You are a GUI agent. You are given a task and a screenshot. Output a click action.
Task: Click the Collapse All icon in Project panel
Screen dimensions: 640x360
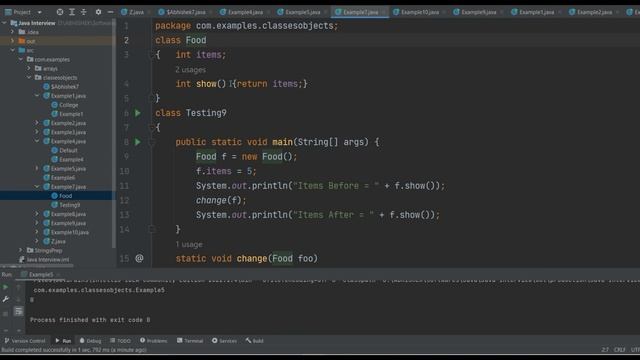click(84, 12)
